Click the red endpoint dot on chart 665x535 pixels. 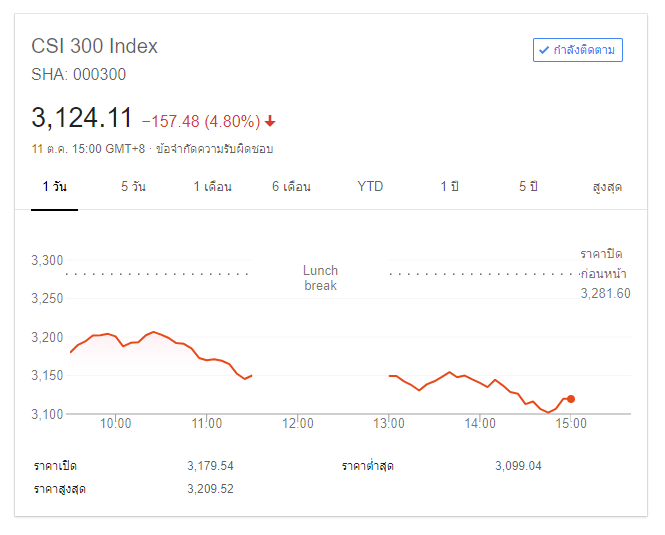[x=571, y=399]
